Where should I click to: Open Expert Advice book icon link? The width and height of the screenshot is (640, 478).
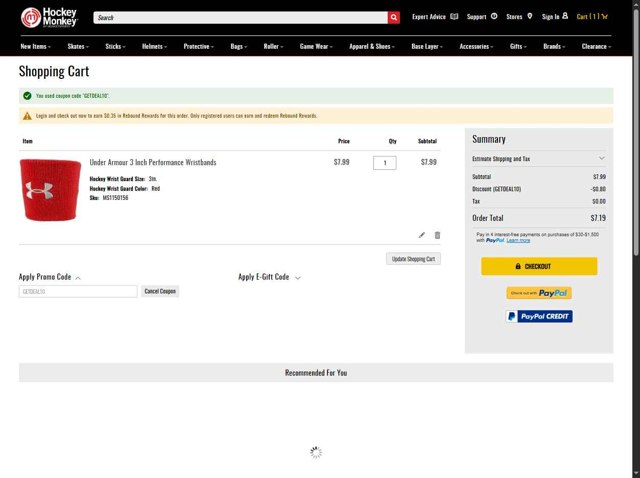coord(435,17)
